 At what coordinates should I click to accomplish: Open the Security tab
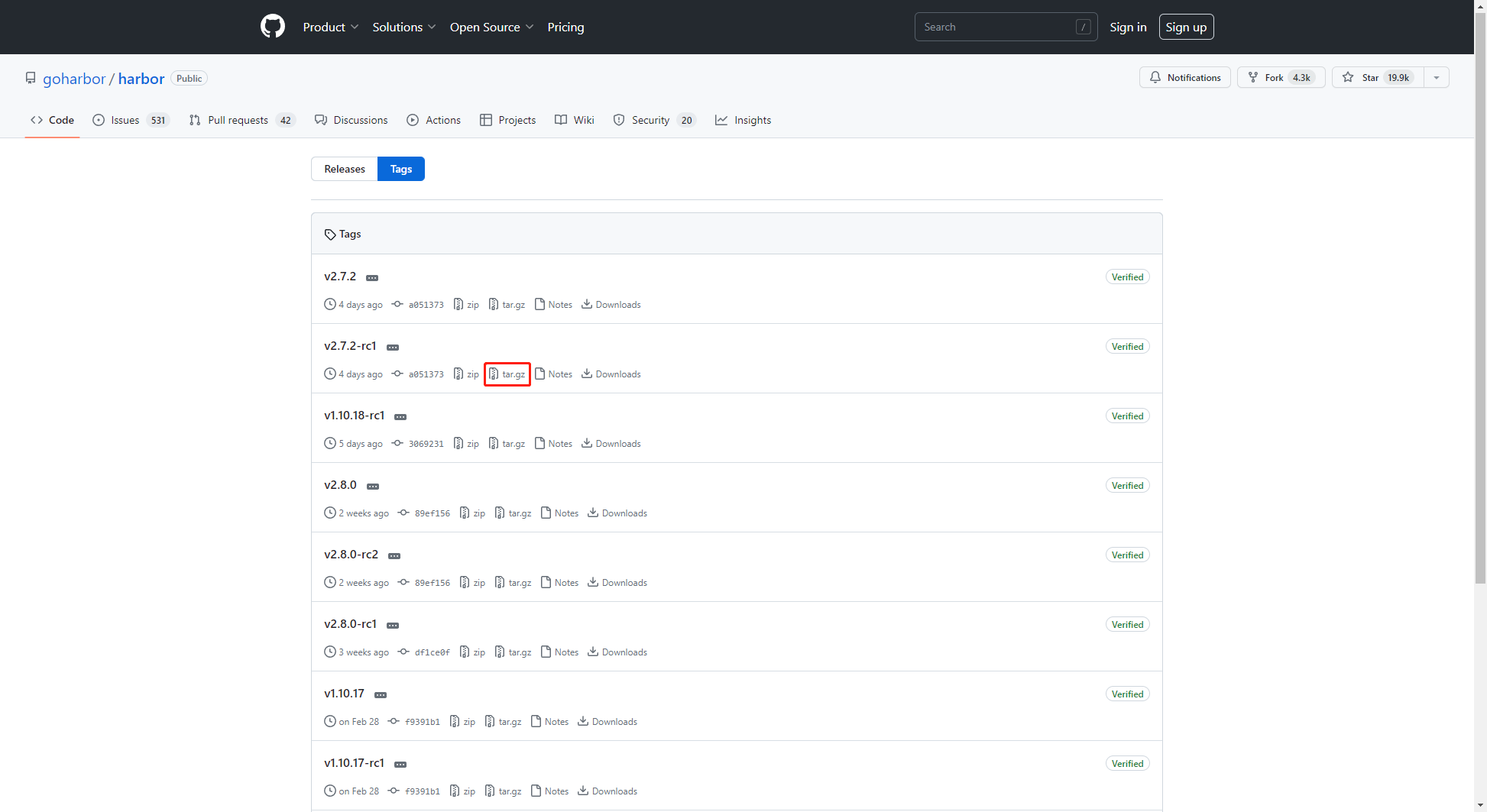655,120
